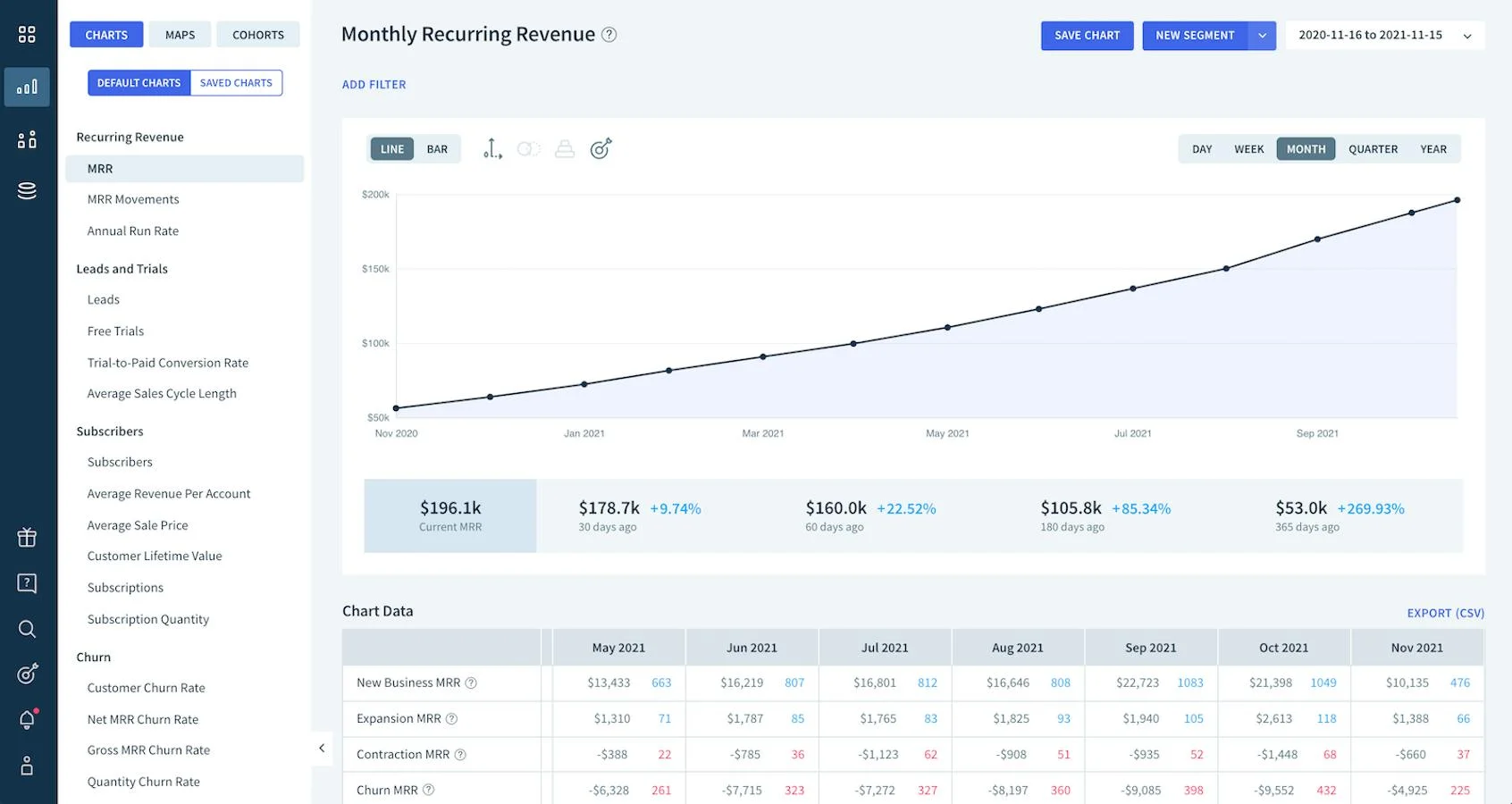Click the last data point on chart line
This screenshot has width=1512, height=804.
[x=1457, y=200]
